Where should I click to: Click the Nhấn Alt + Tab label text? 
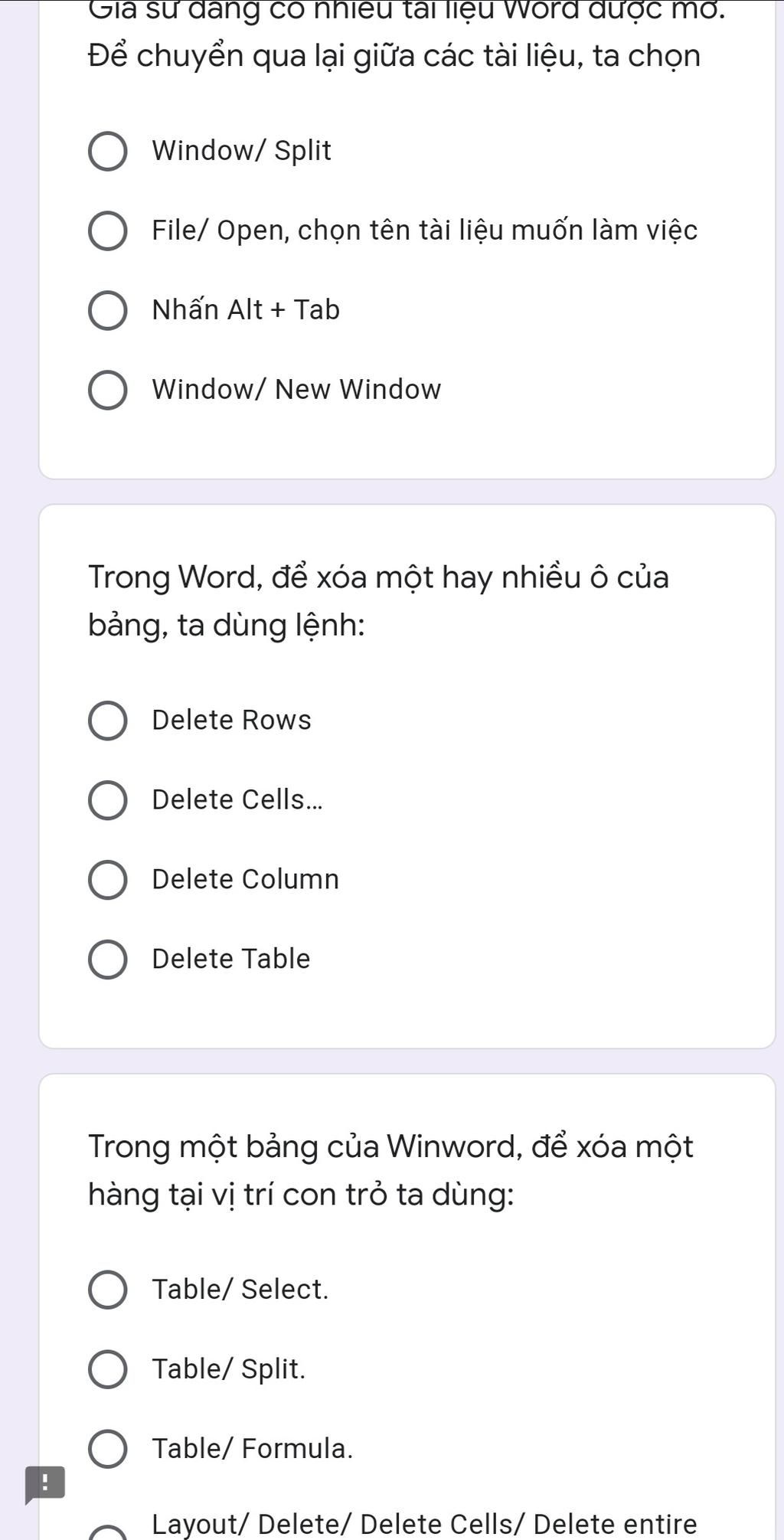[x=246, y=310]
